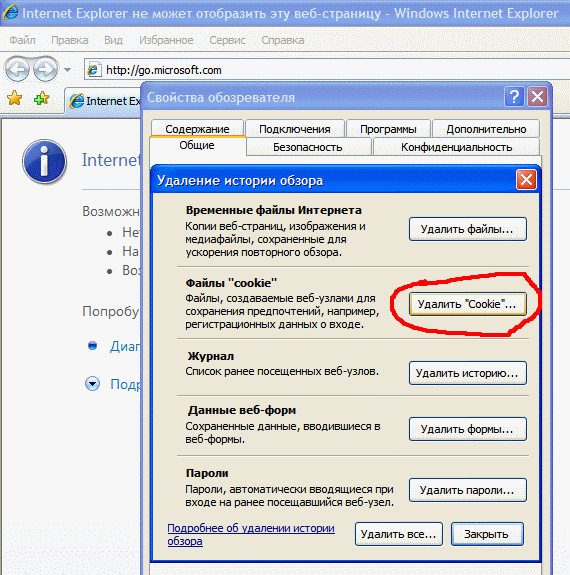
Task: Click the help question mark in Свойства обозревателя
Action: click(514, 97)
